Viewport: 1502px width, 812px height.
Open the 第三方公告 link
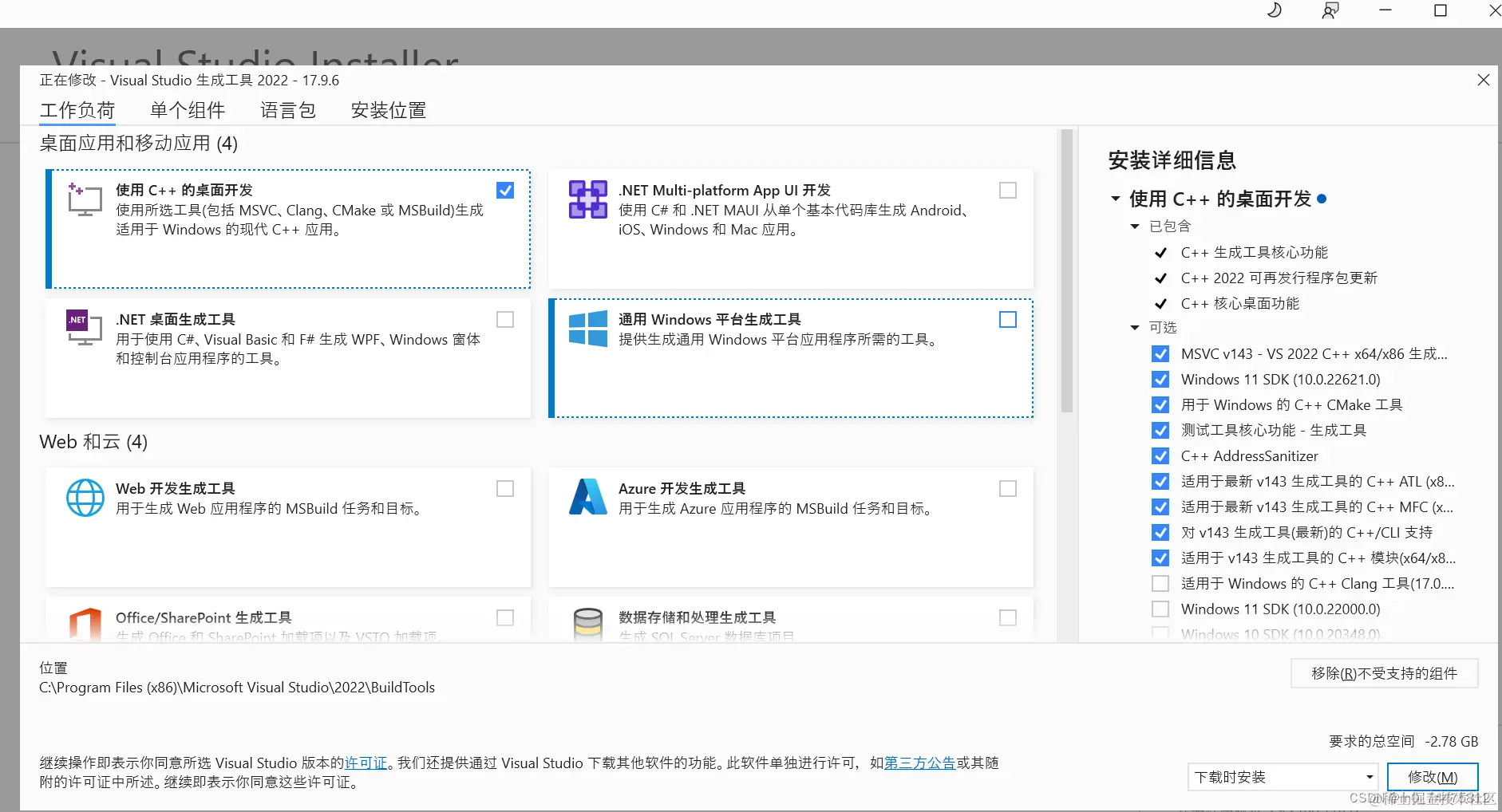tap(919, 763)
